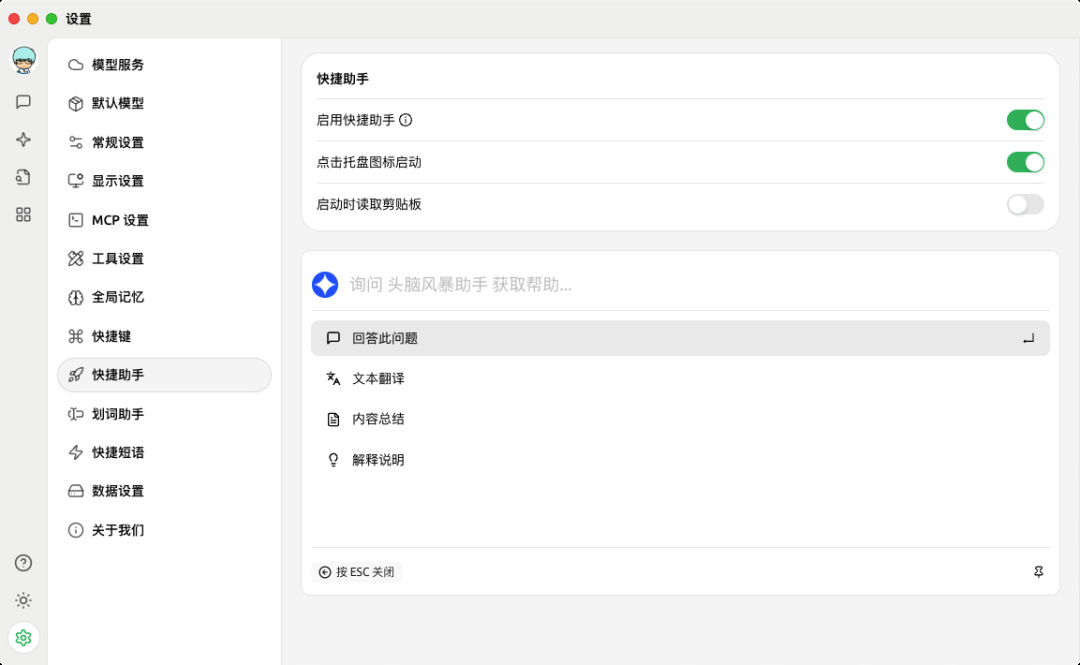The image size is (1080, 665).
Task: Click the 按 ESC 关闭 button
Action: click(x=356, y=572)
